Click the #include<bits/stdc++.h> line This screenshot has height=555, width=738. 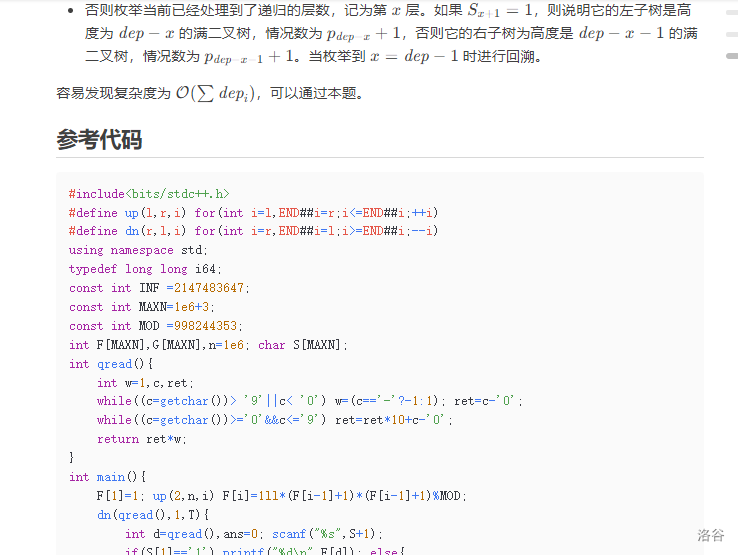click(149, 193)
